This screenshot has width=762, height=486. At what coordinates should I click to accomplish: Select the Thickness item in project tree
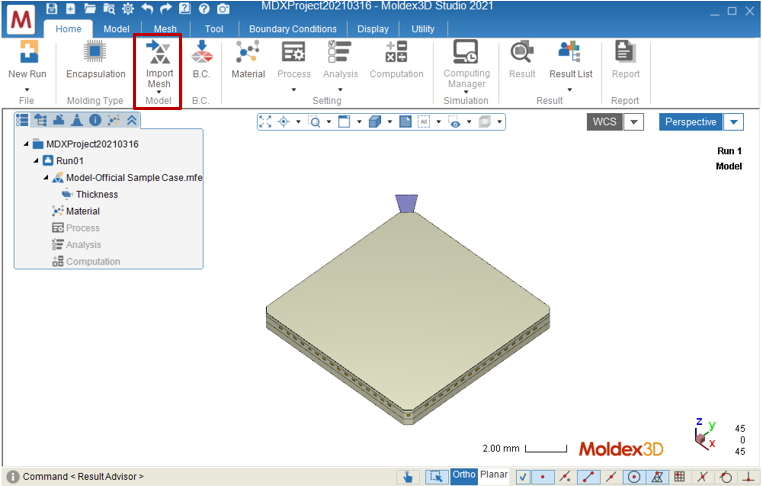point(97,194)
